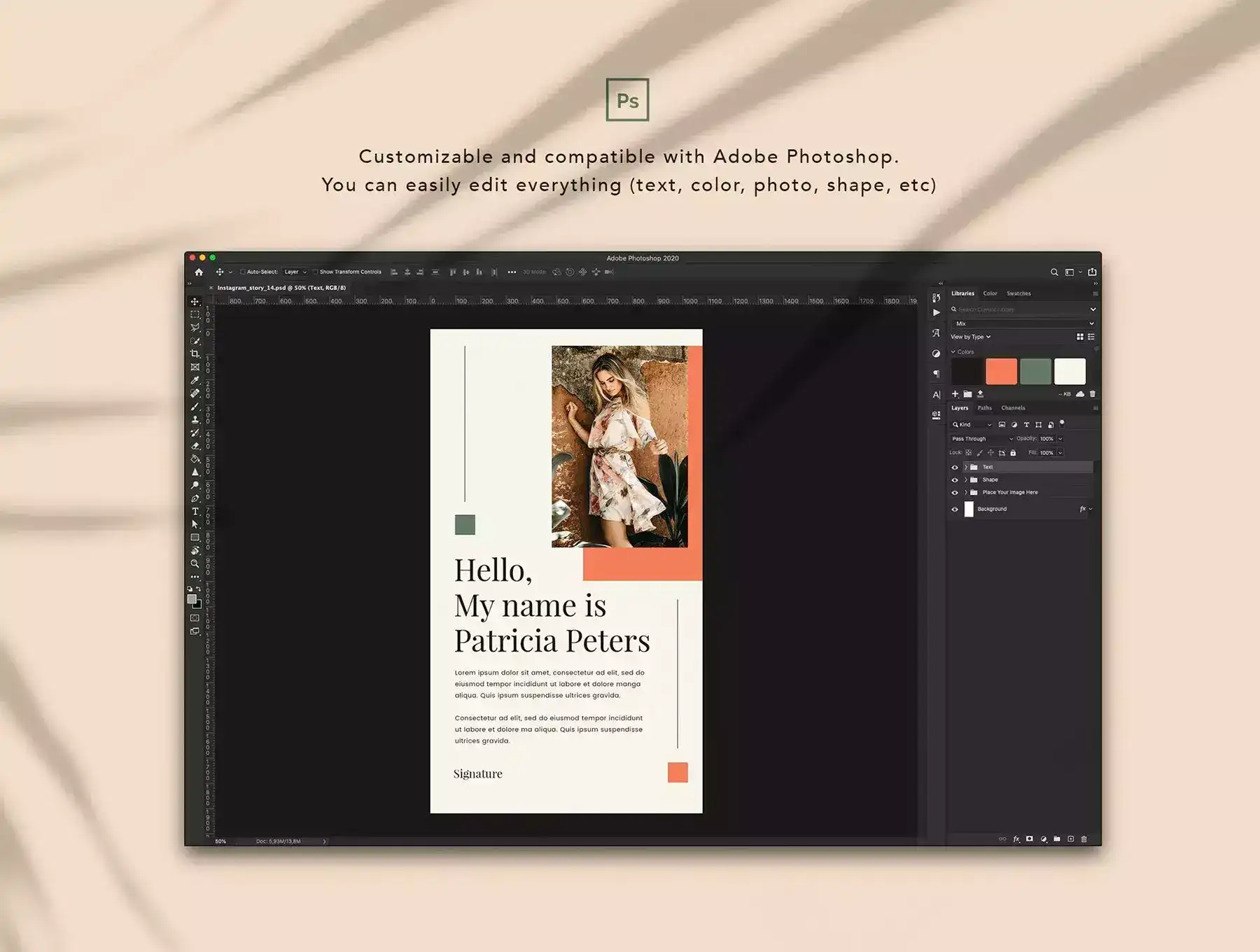Switch to the Swatches tab
Screen dimensions: 1260x952
tap(1018, 294)
